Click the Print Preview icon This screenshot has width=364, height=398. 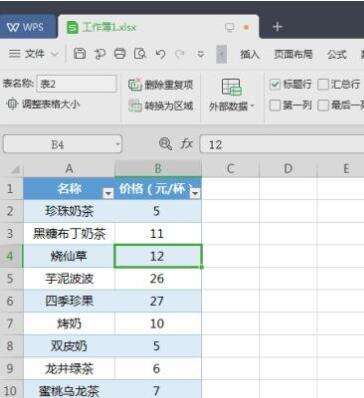click(x=140, y=54)
